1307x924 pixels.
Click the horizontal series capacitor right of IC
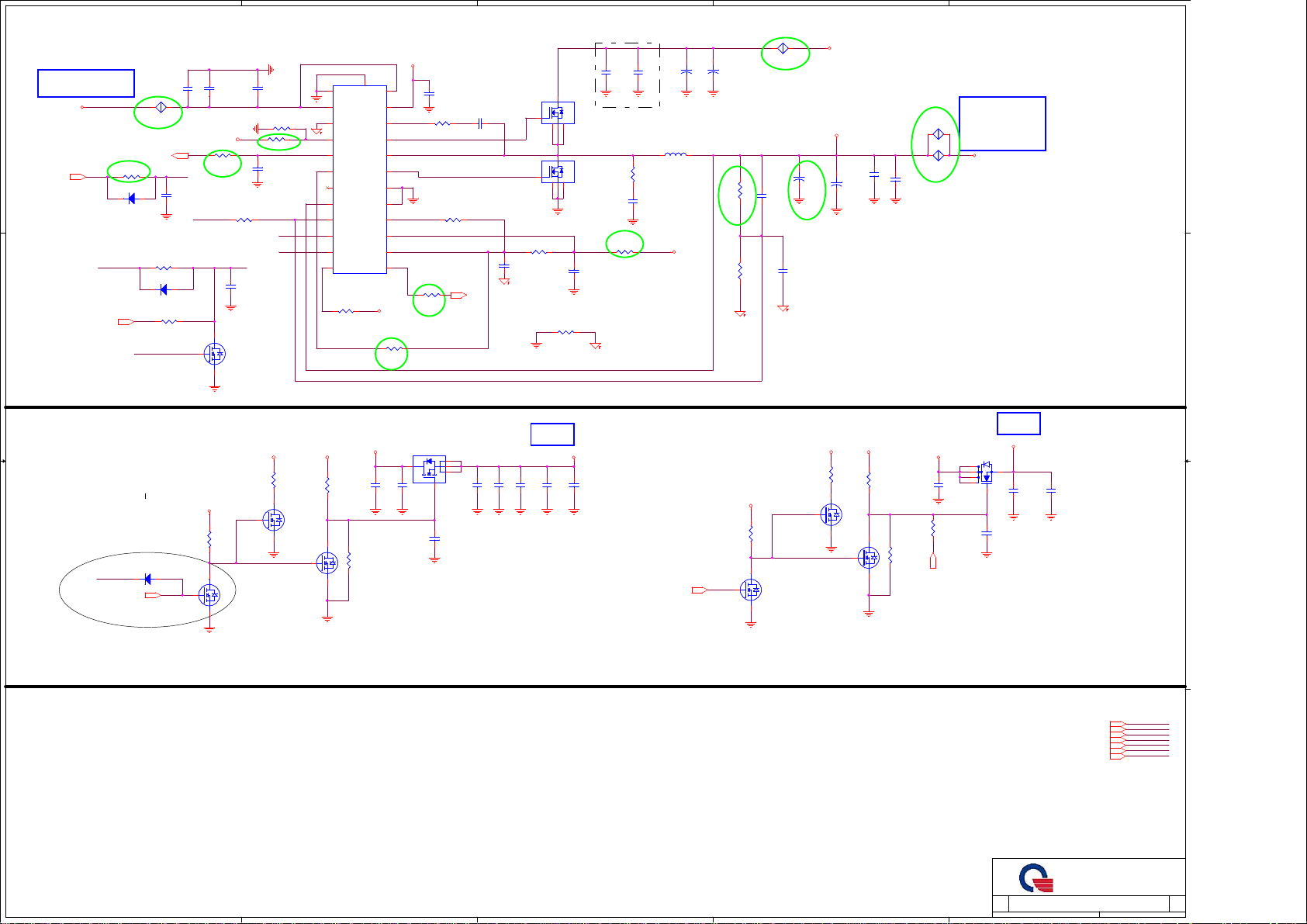coord(481,123)
